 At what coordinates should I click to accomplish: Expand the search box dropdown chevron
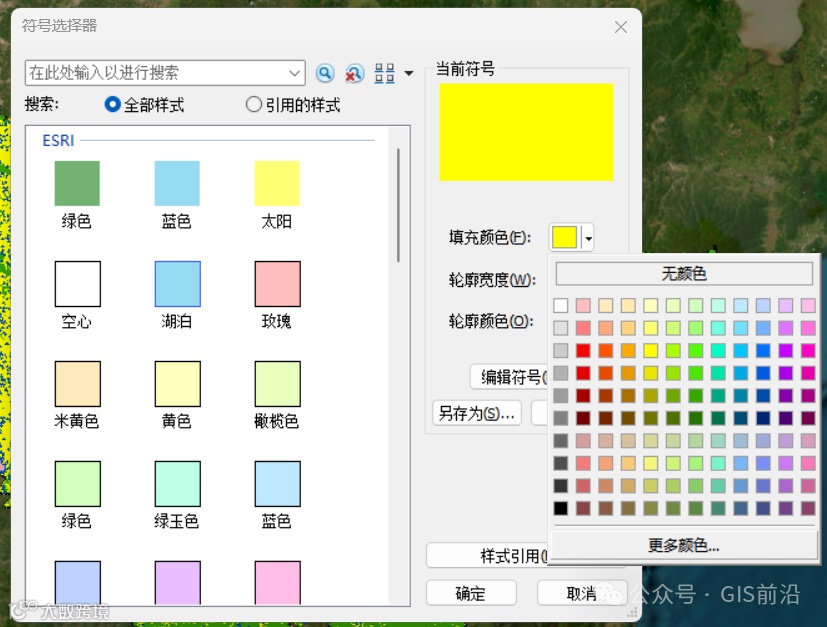point(294,73)
